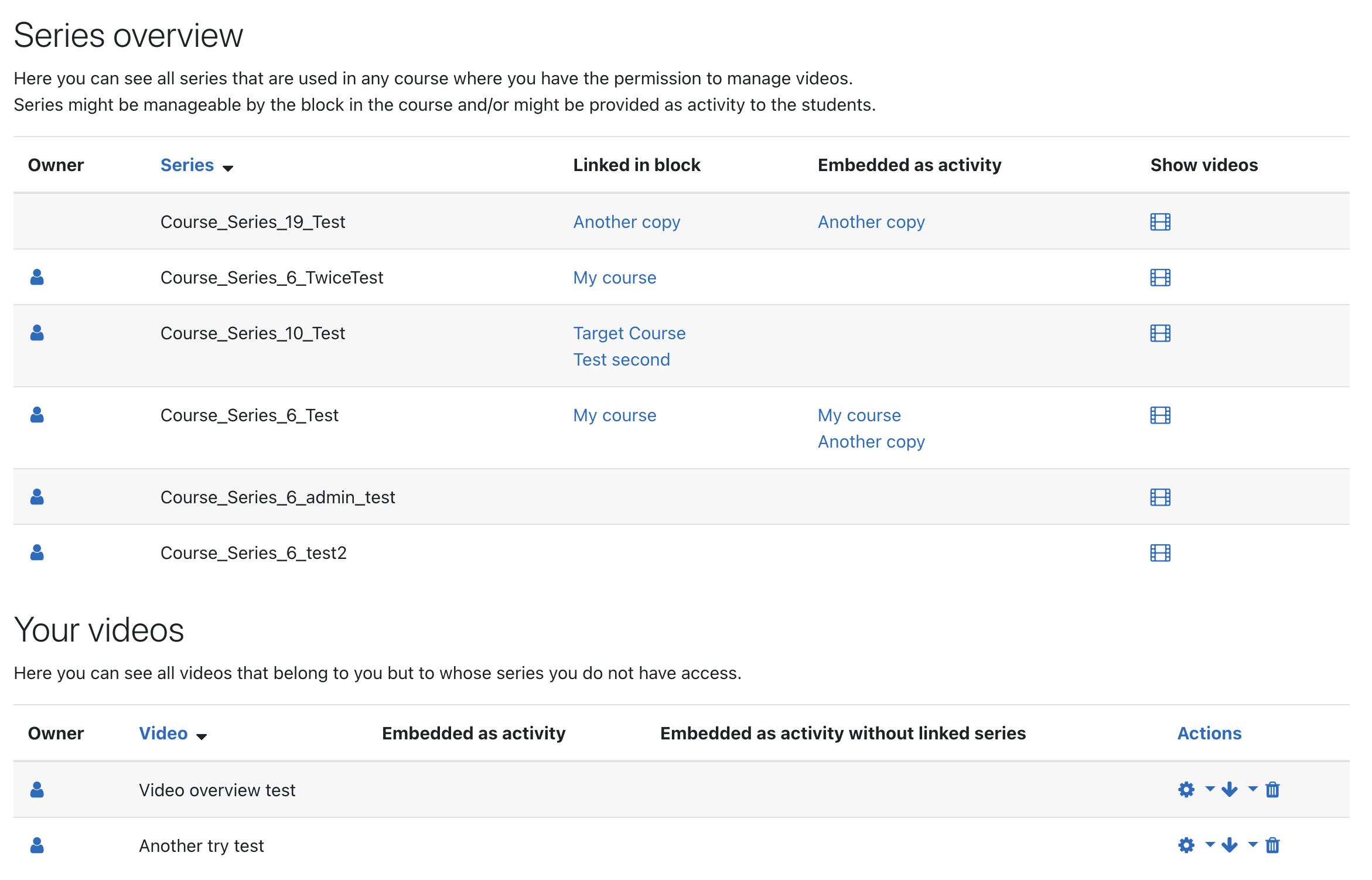Select Course_Series_10_Test series name
The width and height of the screenshot is (1372, 880).
pos(253,333)
